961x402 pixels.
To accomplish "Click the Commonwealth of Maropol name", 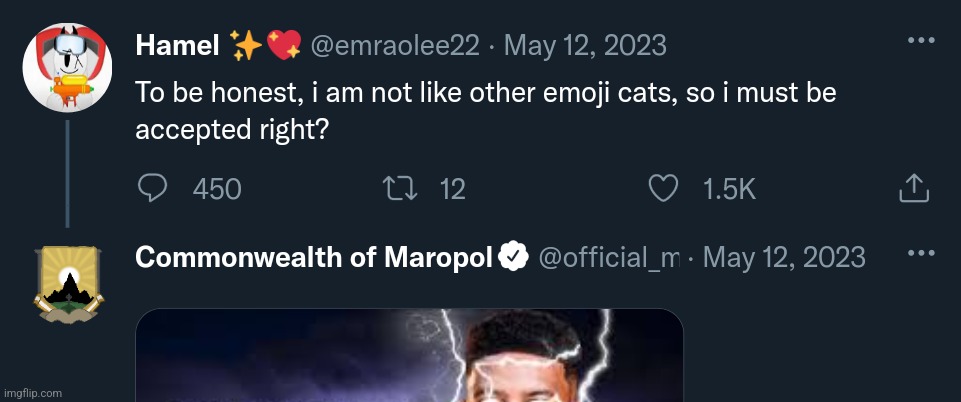I will [x=314, y=257].
